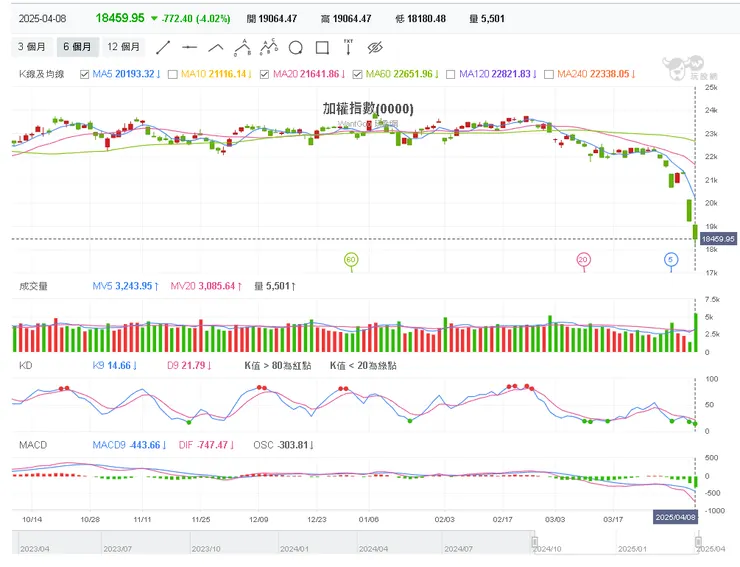Viewport: 740px width, 567px height.
Task: Select the TXT text annotation tool
Action: [348, 46]
